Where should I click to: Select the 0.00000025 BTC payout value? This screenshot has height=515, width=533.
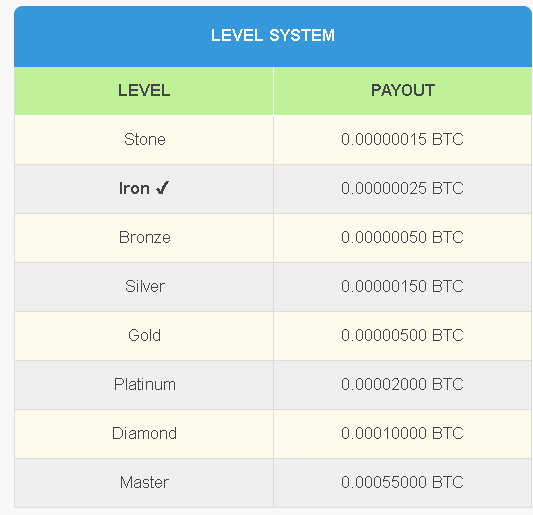pyautogui.click(x=402, y=188)
